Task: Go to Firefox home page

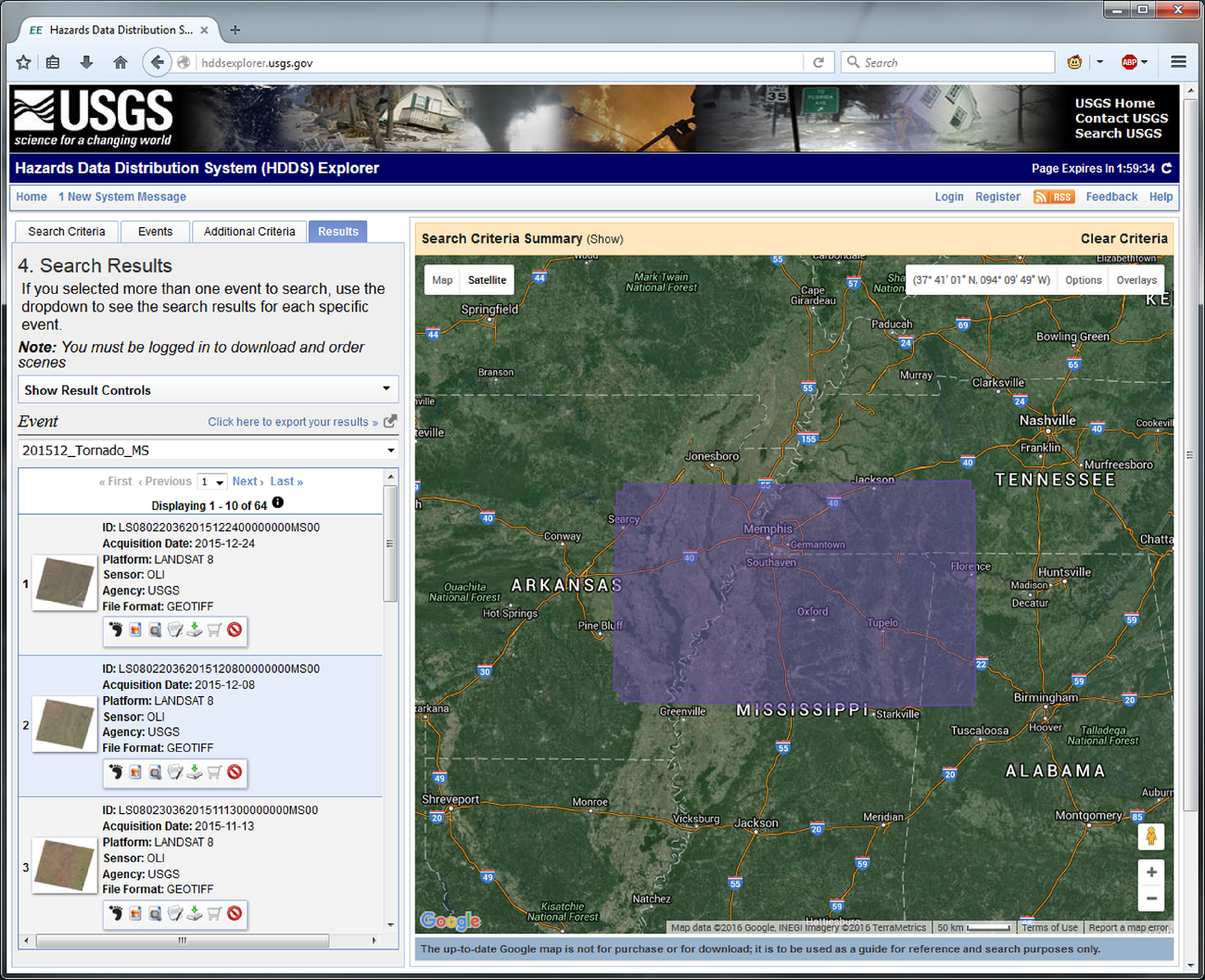Action: [120, 62]
